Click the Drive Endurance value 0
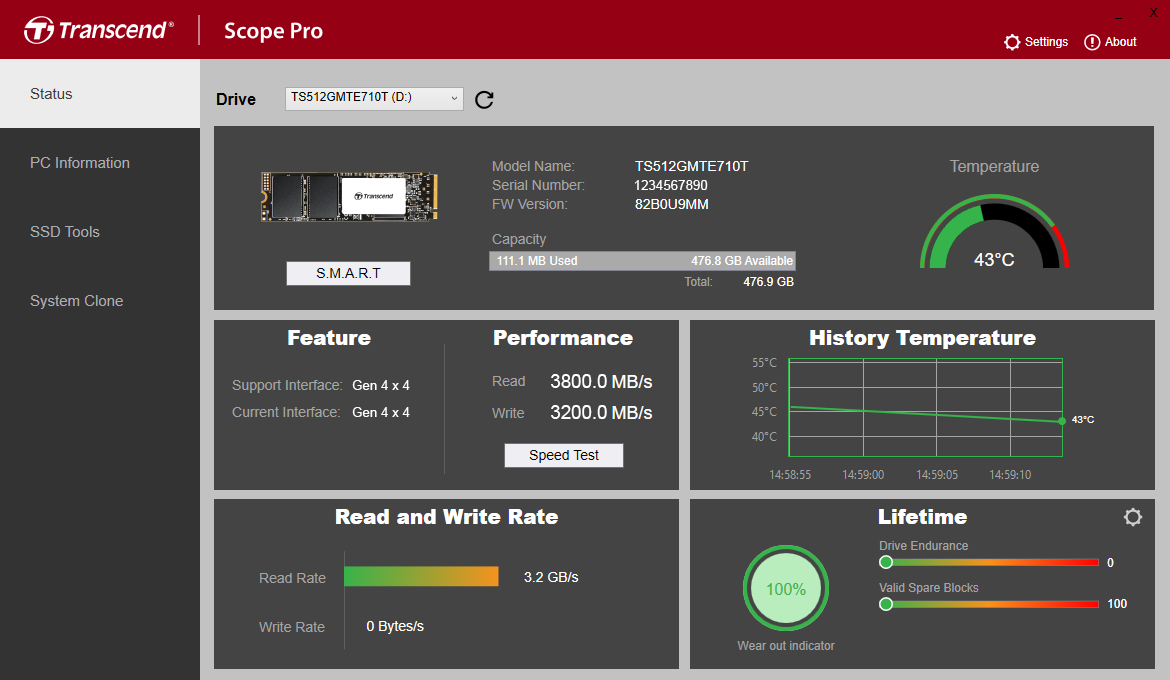This screenshot has height=680, width=1170. tap(1110, 563)
